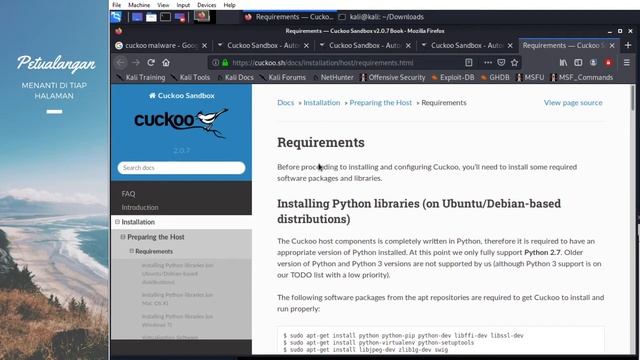The image size is (640, 360).
Task: Open GHDB bookmark
Action: pyautogui.click(x=495, y=77)
